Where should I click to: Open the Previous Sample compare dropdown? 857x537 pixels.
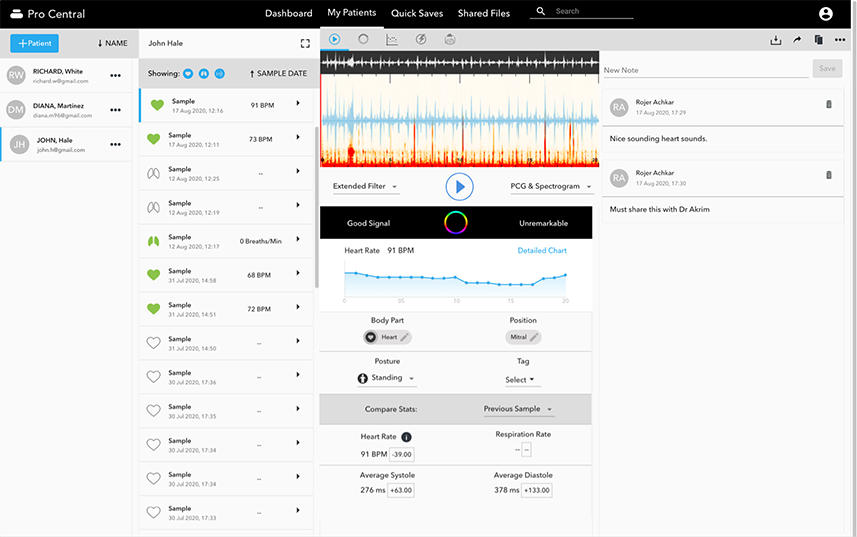518,409
